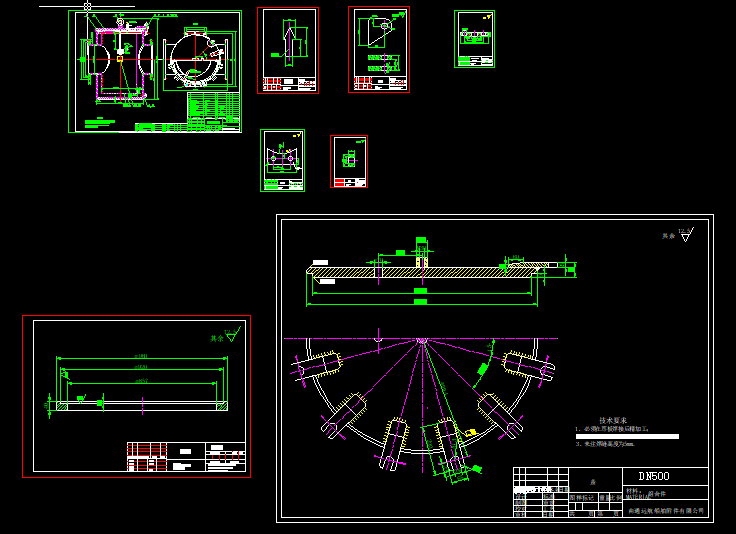Select the circular top view in assembly sheet

point(196,59)
